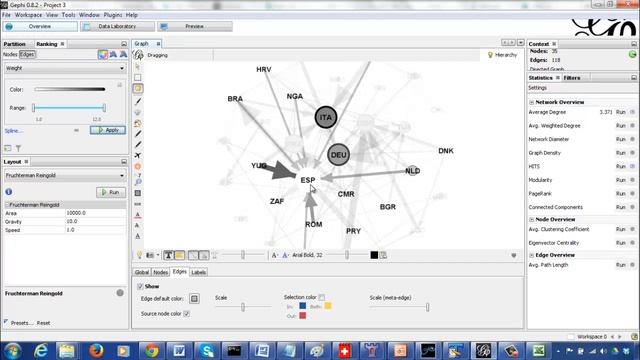Click the DEU node in the graph
The width and height of the screenshot is (640, 360).
pyautogui.click(x=338, y=155)
